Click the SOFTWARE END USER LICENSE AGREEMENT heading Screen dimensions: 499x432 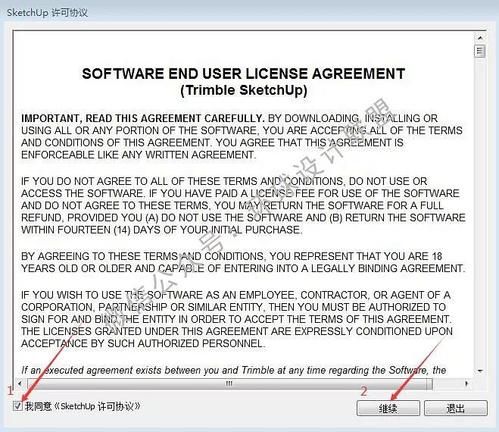[244, 74]
